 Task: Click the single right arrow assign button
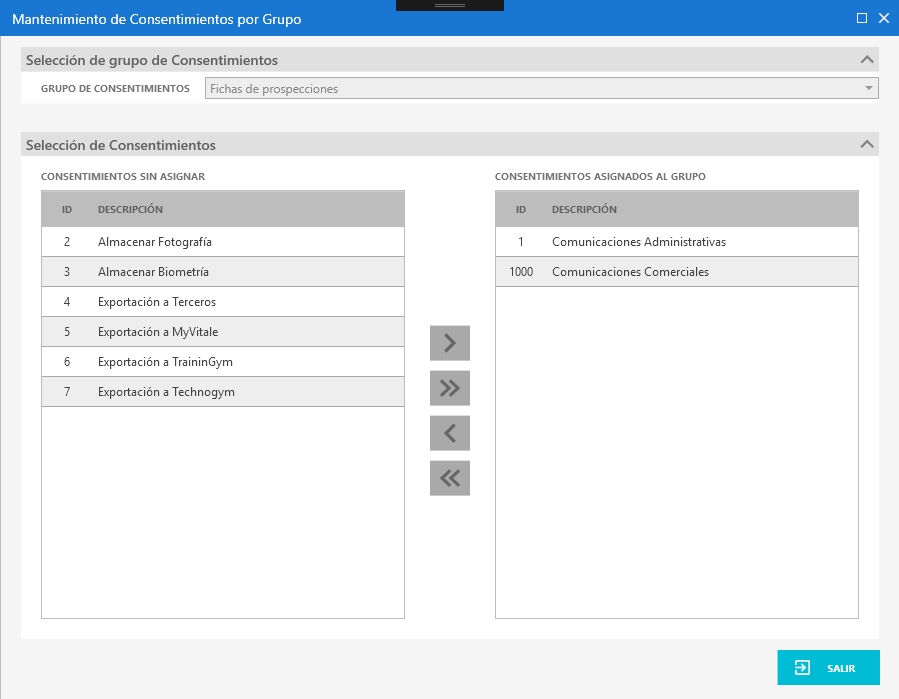450,343
